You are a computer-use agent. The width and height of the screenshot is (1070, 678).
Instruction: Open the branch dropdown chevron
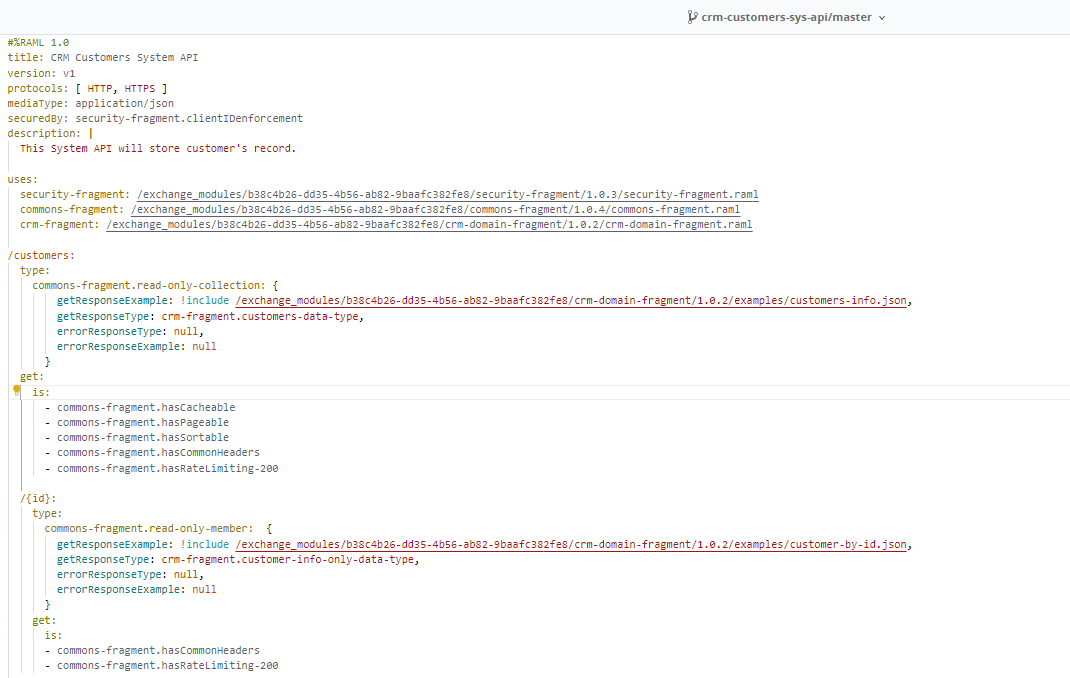click(x=882, y=18)
